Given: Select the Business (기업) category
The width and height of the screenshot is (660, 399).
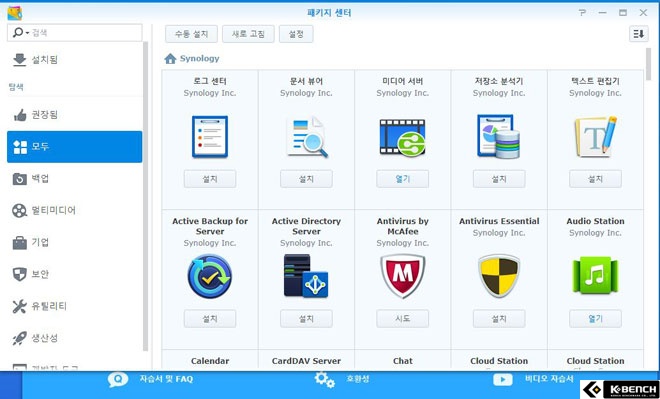Looking at the screenshot, I should click(75, 242).
